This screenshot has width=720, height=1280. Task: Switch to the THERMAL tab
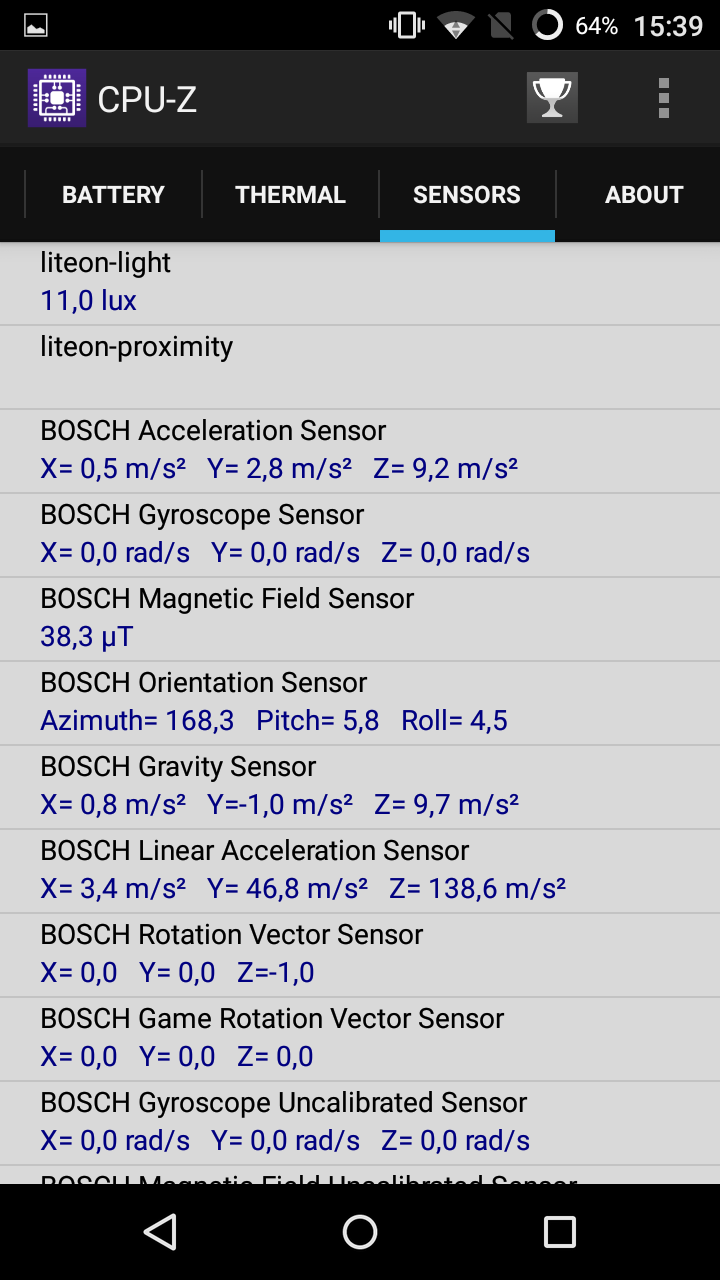pos(290,195)
